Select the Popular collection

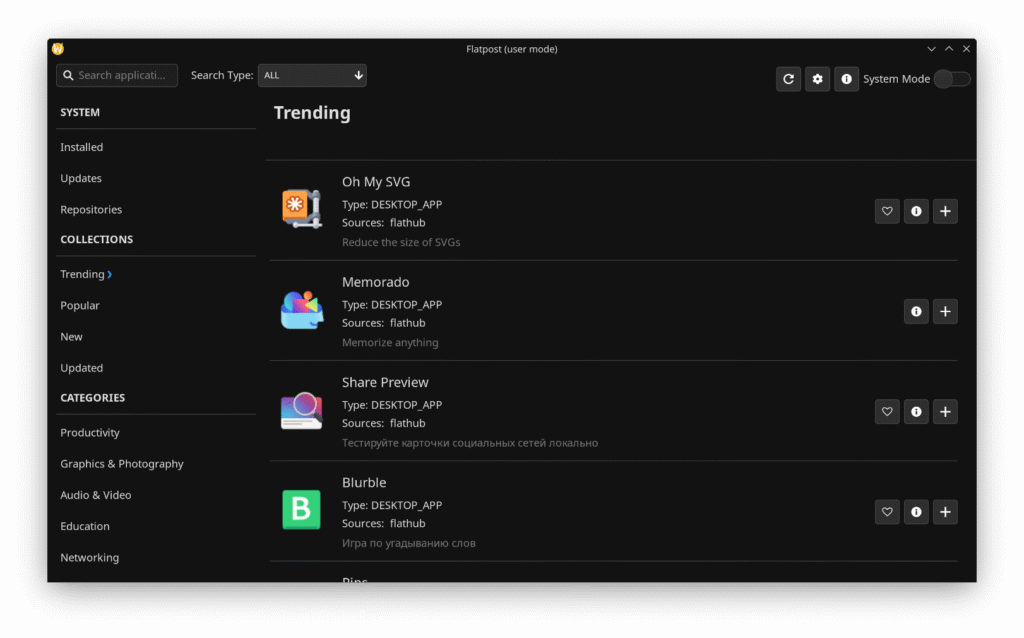(x=80, y=306)
